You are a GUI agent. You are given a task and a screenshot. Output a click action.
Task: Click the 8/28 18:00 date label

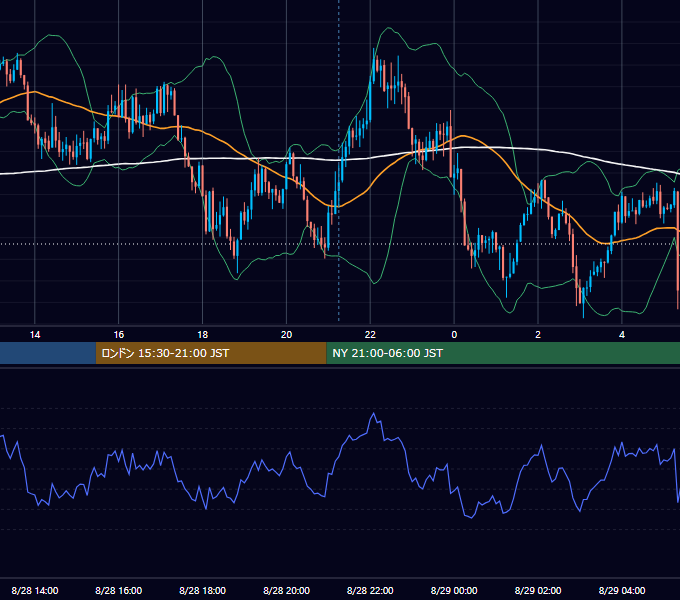[203, 590]
